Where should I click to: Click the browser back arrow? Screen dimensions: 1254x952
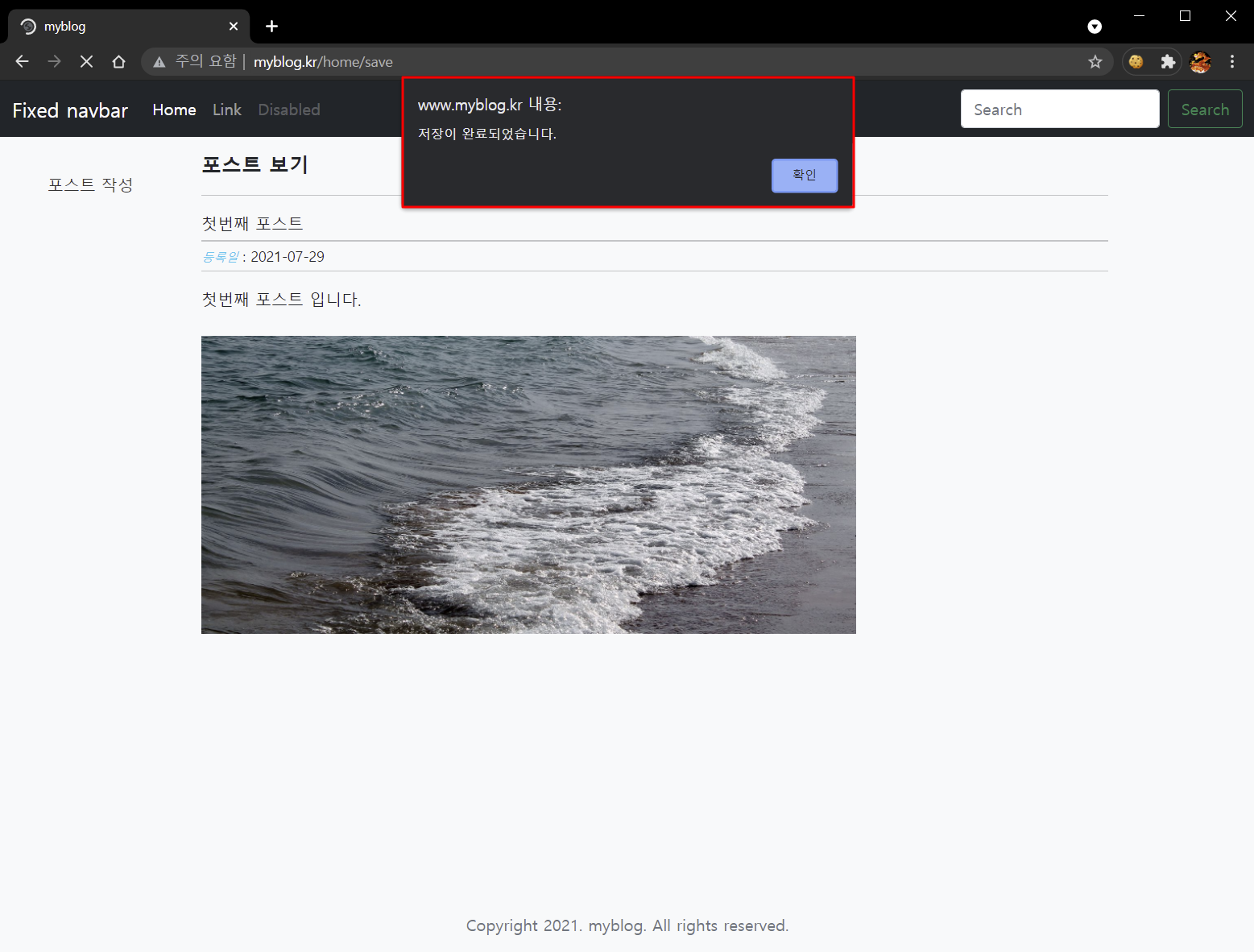[22, 62]
